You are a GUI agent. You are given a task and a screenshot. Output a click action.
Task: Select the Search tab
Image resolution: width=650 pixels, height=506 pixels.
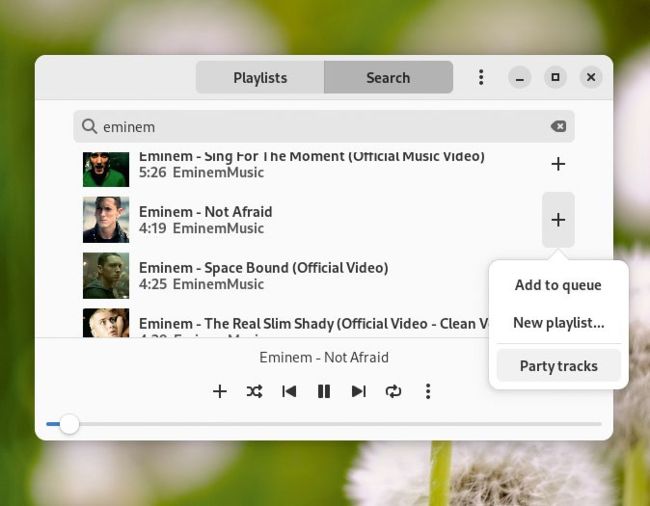[388, 77]
